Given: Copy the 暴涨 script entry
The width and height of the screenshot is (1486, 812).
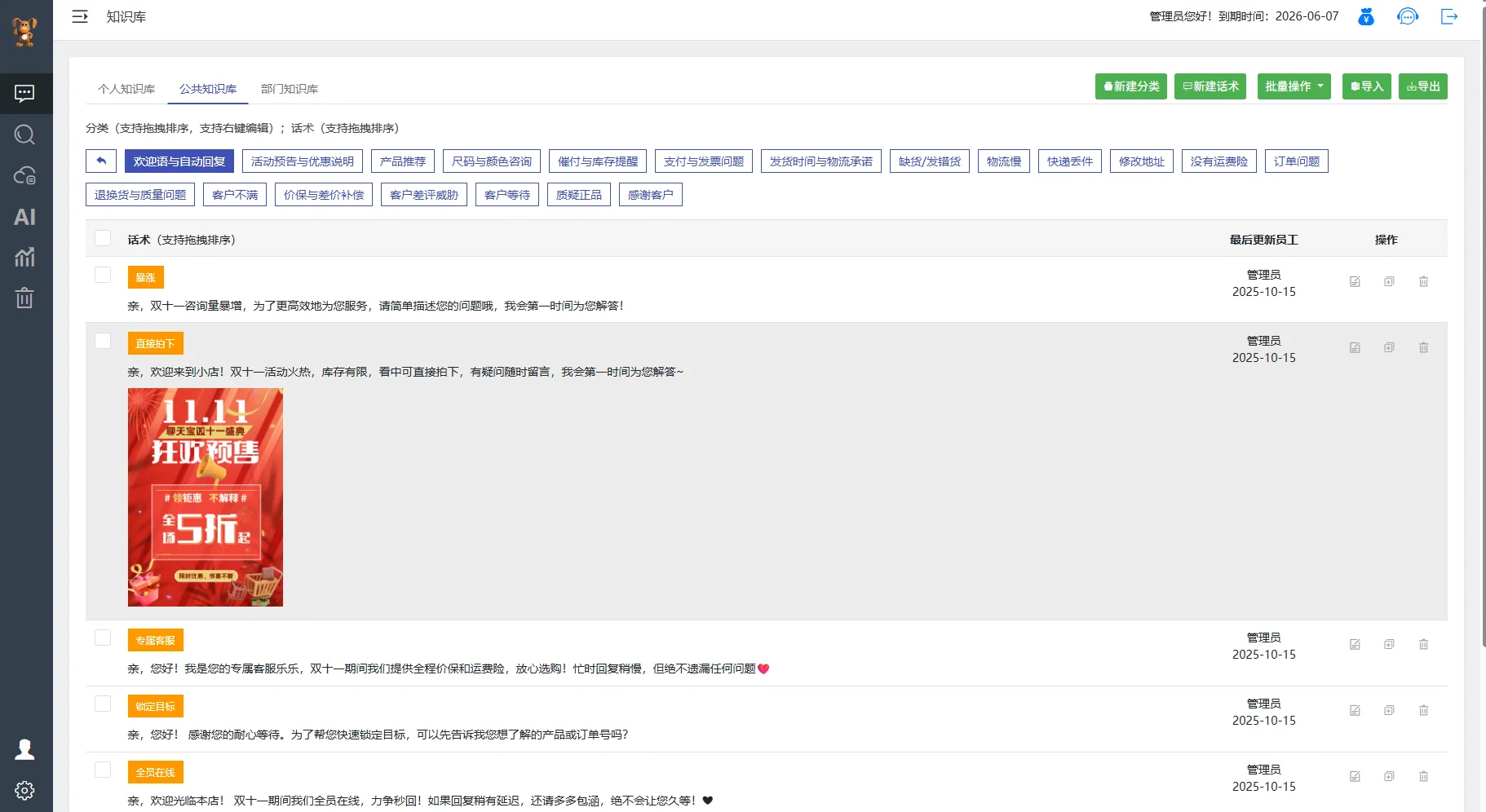Looking at the screenshot, I should pyautogui.click(x=1389, y=281).
